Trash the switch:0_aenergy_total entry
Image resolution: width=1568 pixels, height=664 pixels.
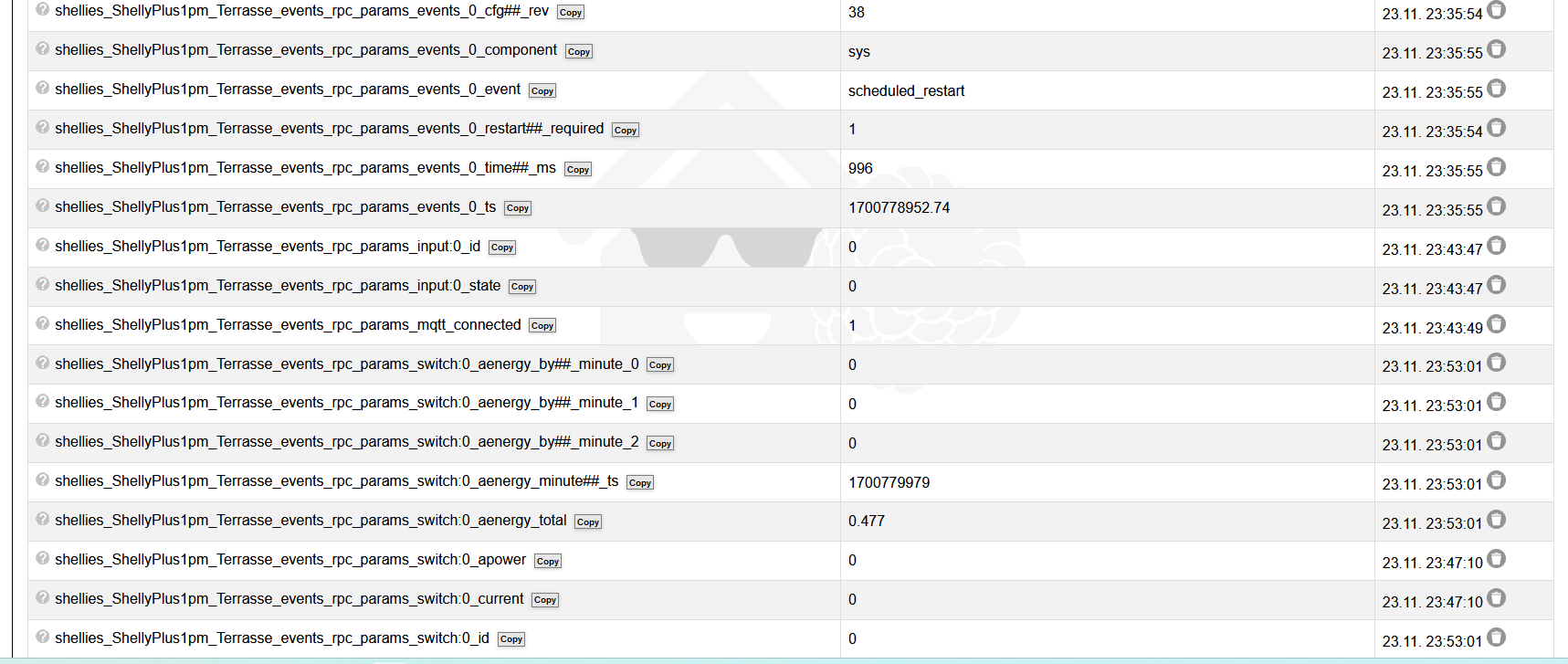tap(1496, 520)
